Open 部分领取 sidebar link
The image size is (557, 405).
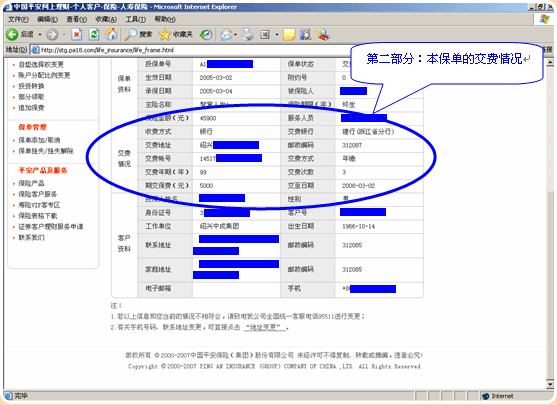tap(31, 97)
